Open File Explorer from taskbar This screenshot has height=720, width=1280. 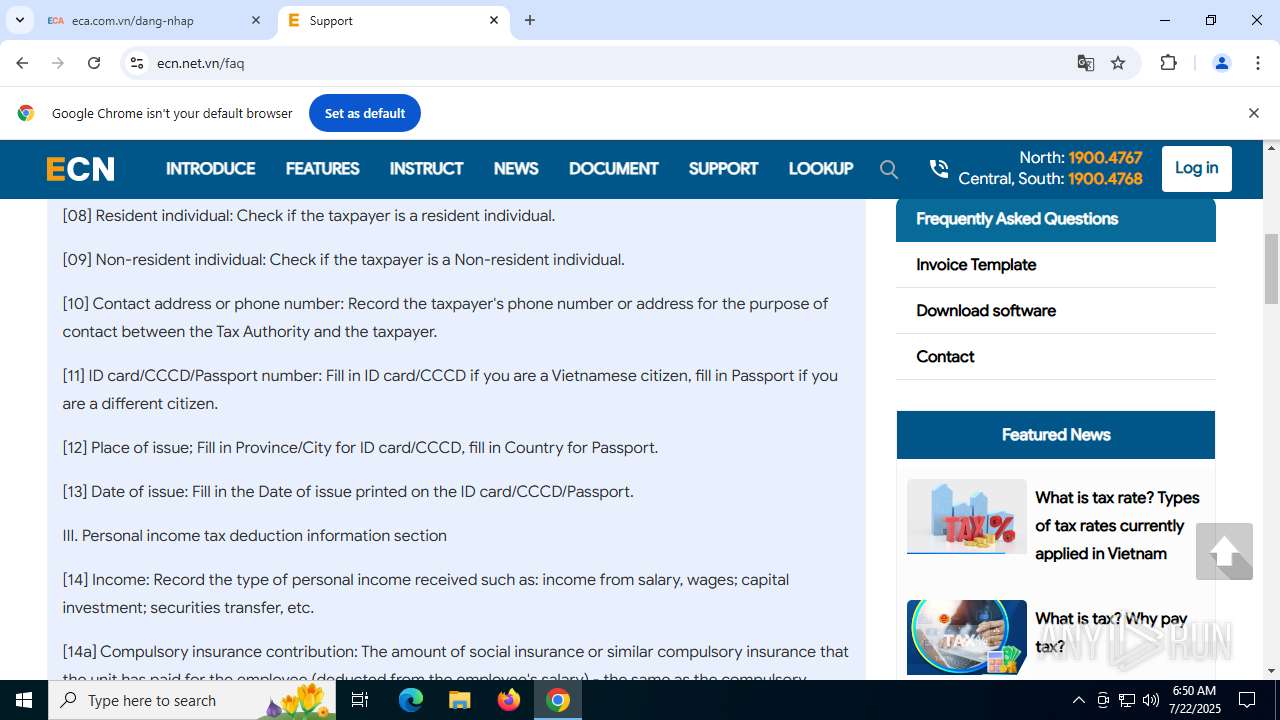(460, 700)
